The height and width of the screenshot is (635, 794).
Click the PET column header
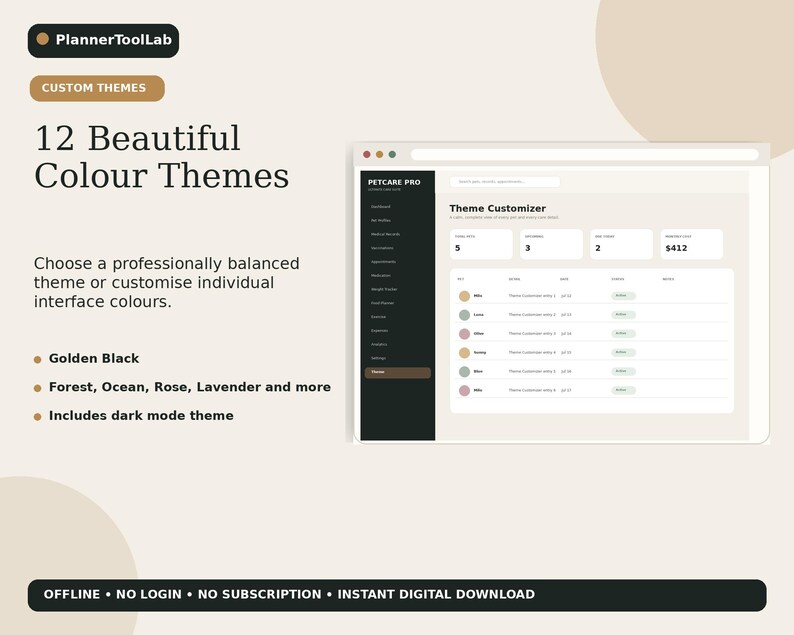tap(460, 279)
